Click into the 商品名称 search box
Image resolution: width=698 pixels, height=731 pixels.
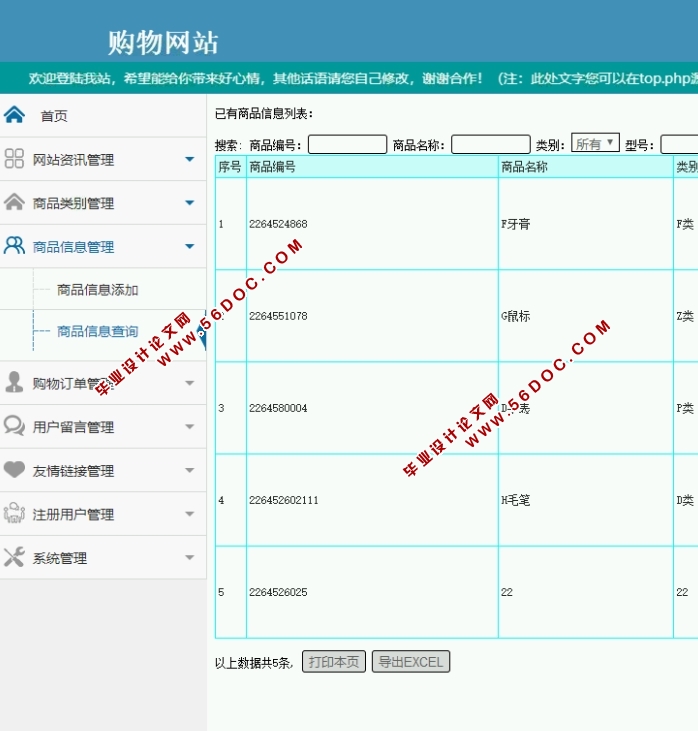pos(490,145)
